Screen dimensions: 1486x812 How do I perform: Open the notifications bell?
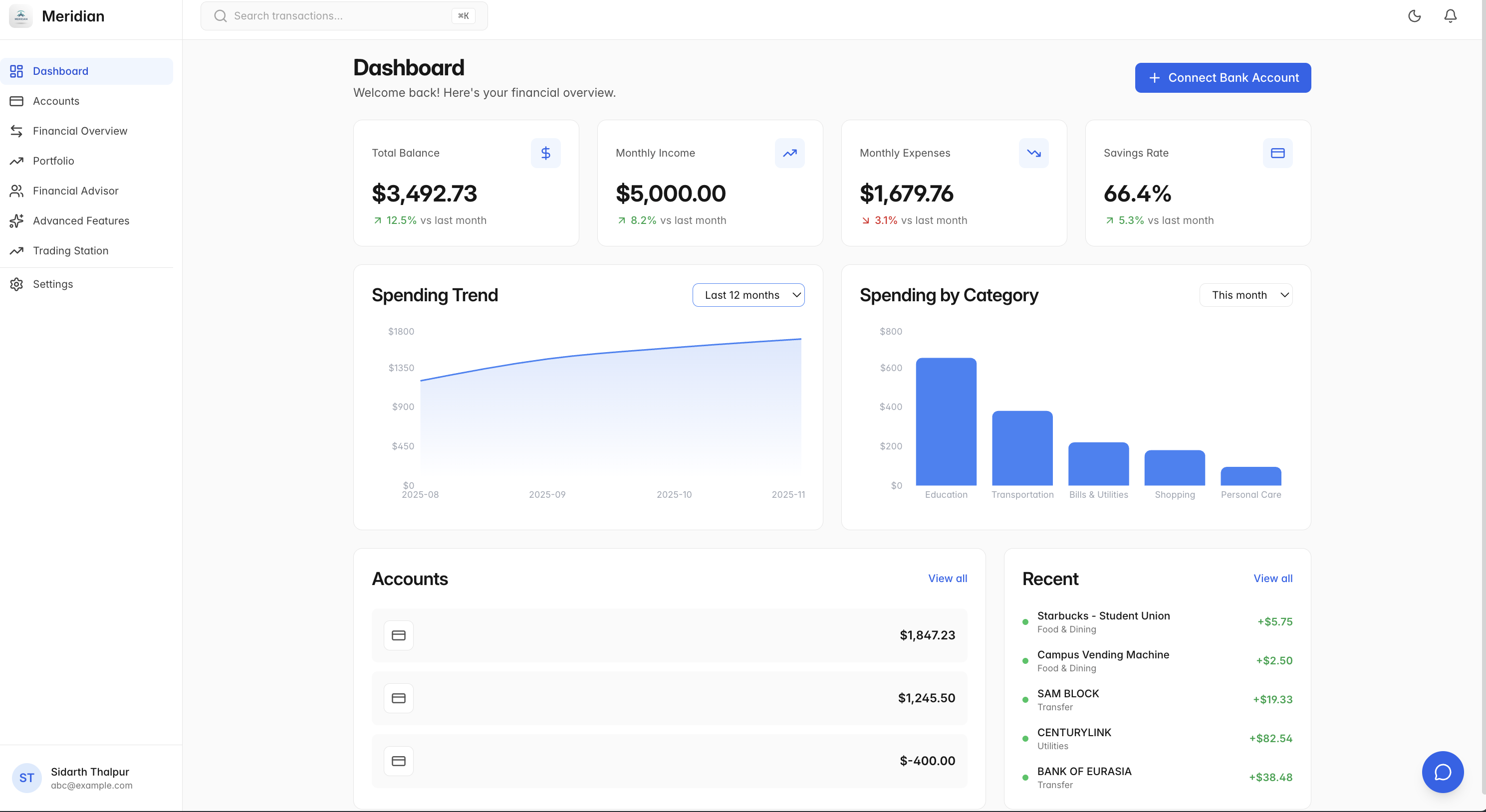1450,16
